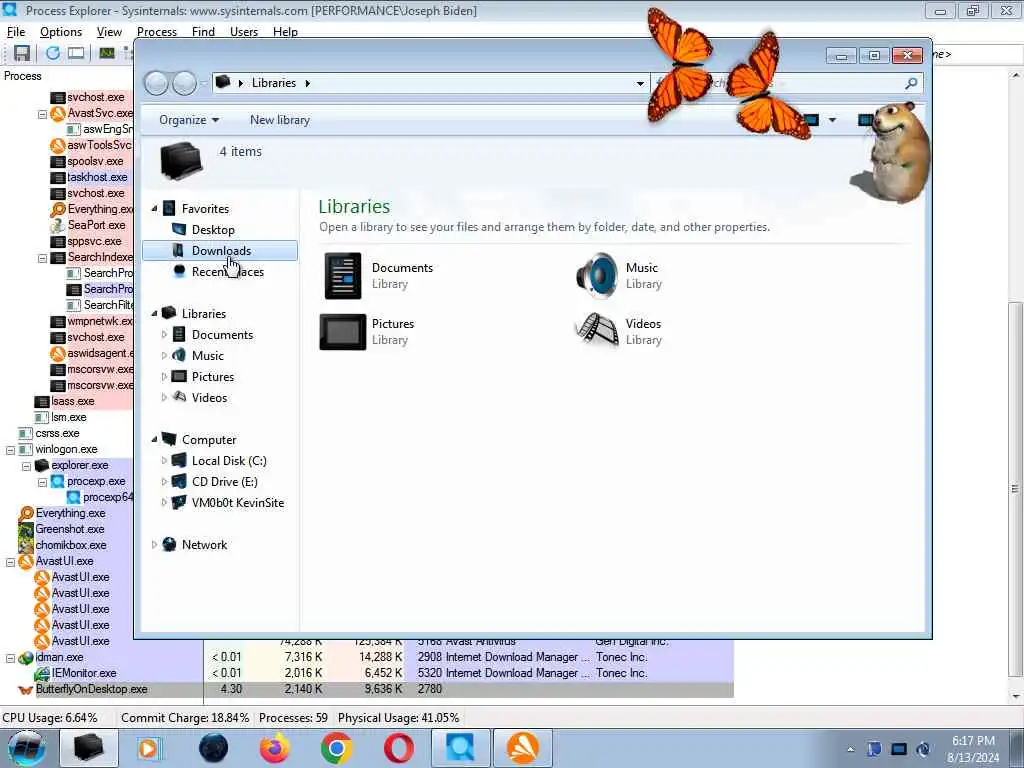This screenshot has width=1024, height=768.
Task: Collapse the SearchIndexer process tree
Action: click(x=42, y=258)
